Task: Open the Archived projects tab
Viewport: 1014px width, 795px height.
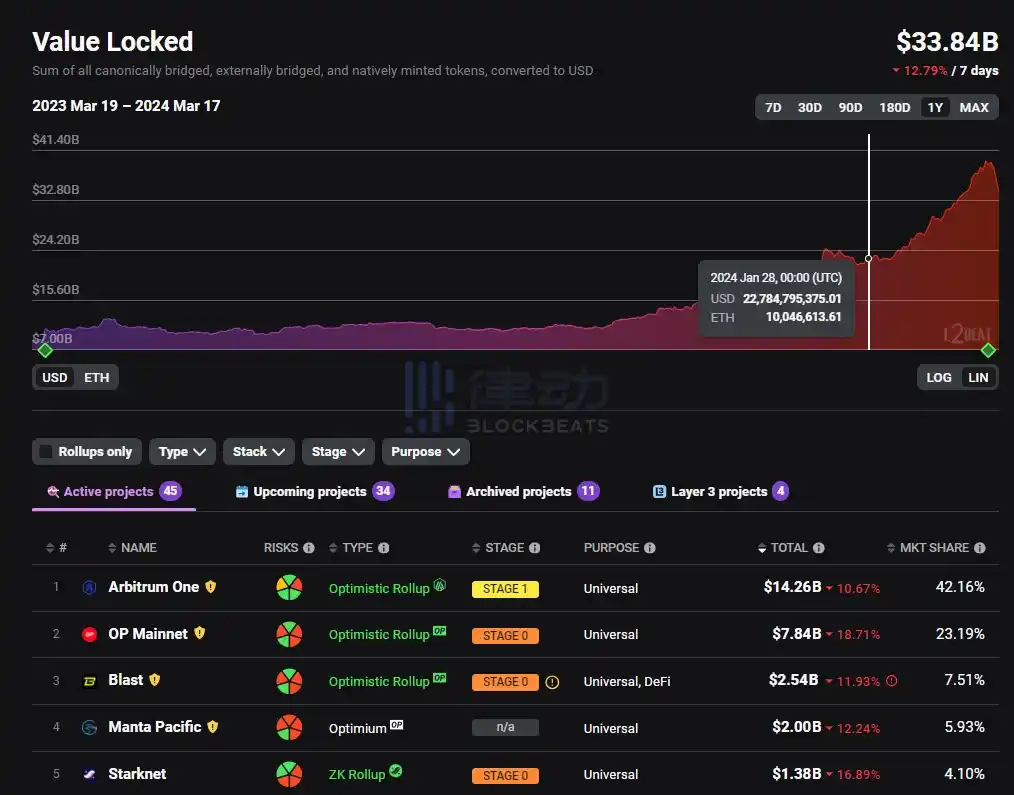Action: pos(518,492)
